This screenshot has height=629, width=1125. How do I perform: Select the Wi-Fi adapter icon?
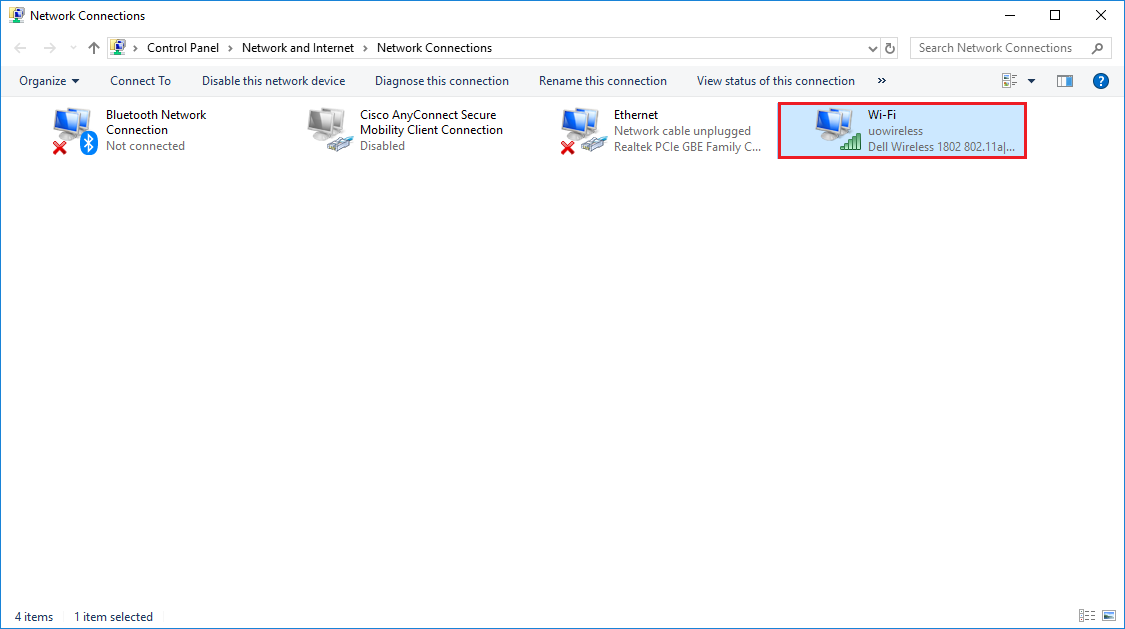pos(837,130)
